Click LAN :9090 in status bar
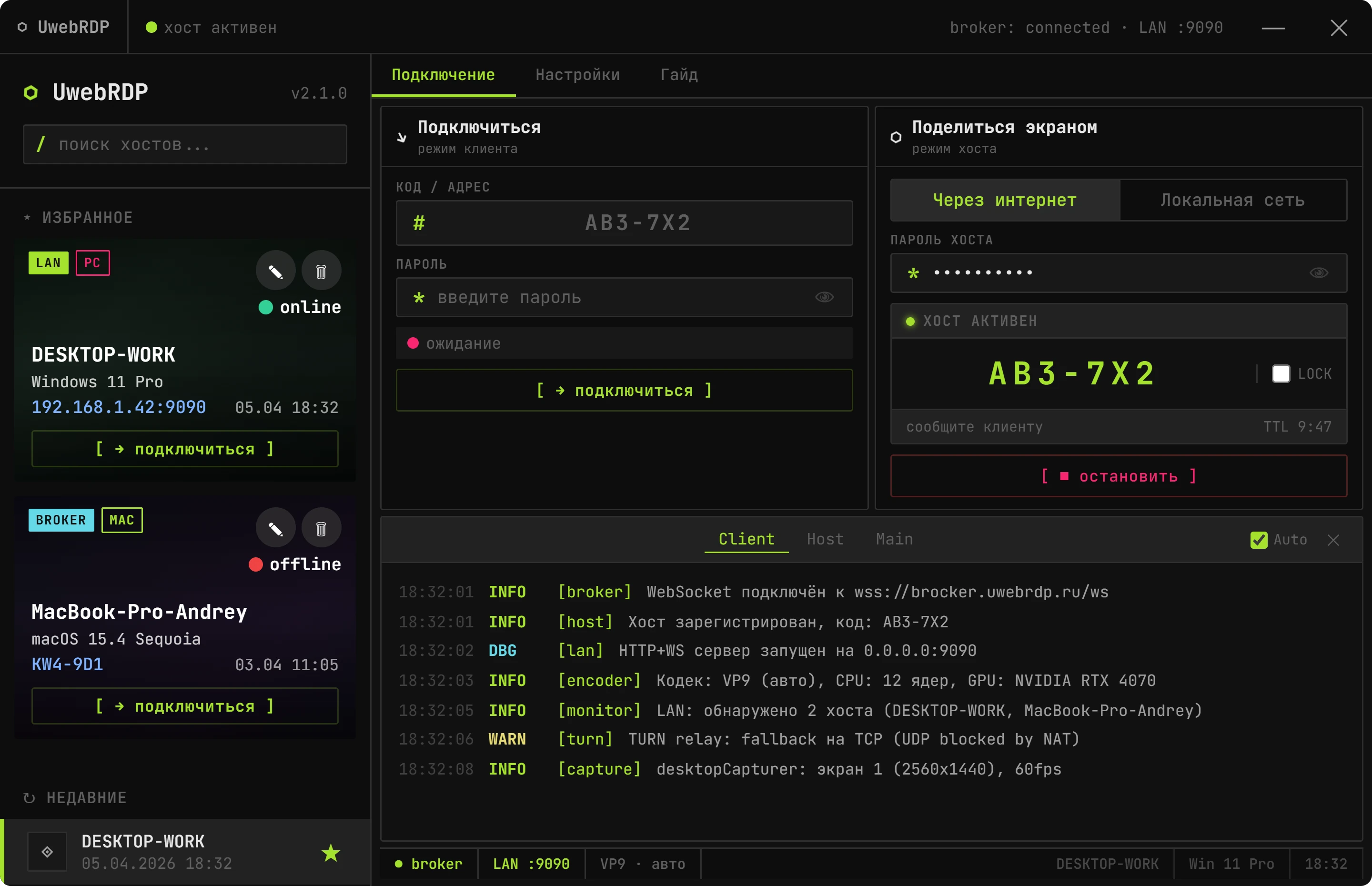The width and height of the screenshot is (1372, 886). tap(531, 864)
